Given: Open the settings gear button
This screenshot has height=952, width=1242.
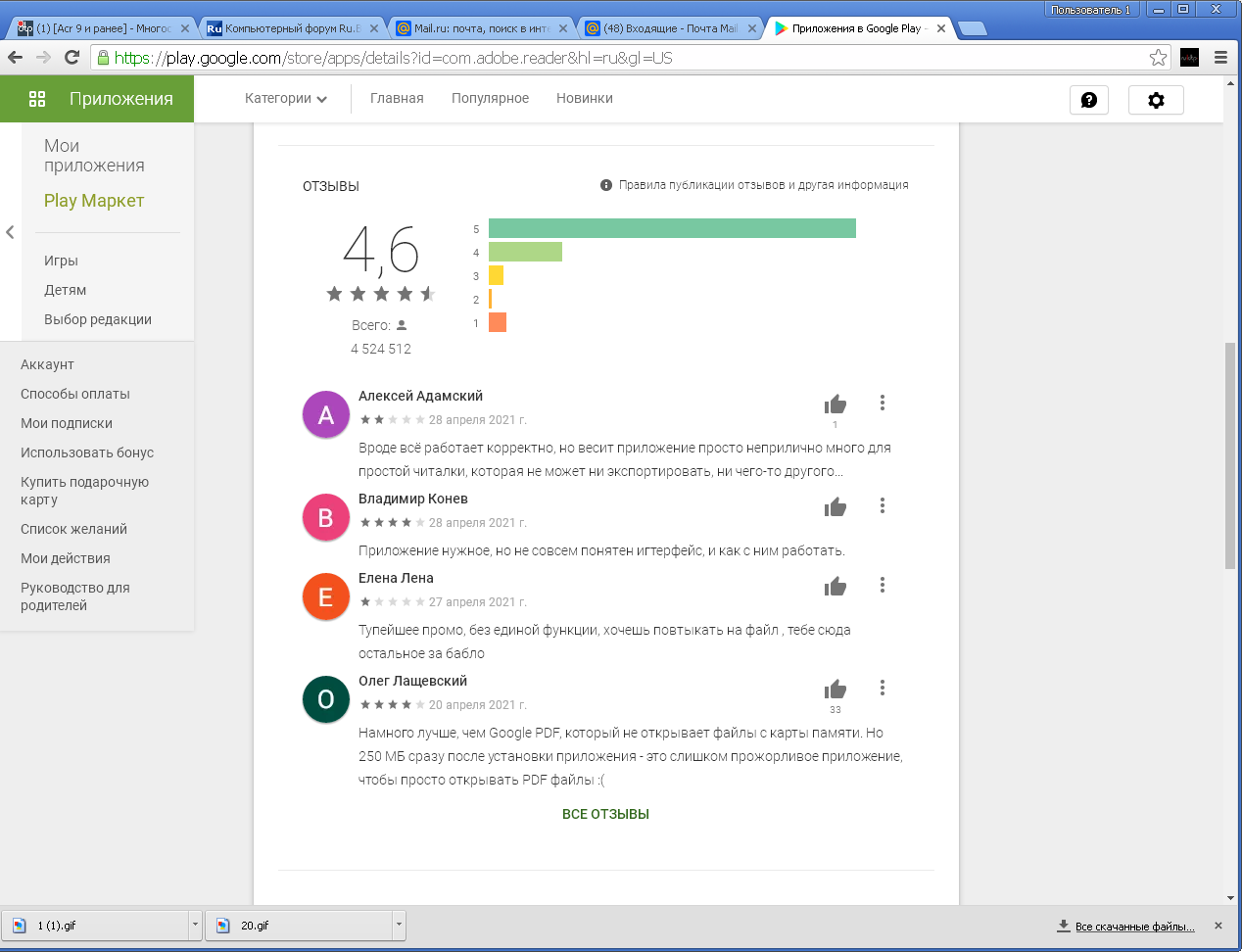Looking at the screenshot, I should tap(1156, 100).
